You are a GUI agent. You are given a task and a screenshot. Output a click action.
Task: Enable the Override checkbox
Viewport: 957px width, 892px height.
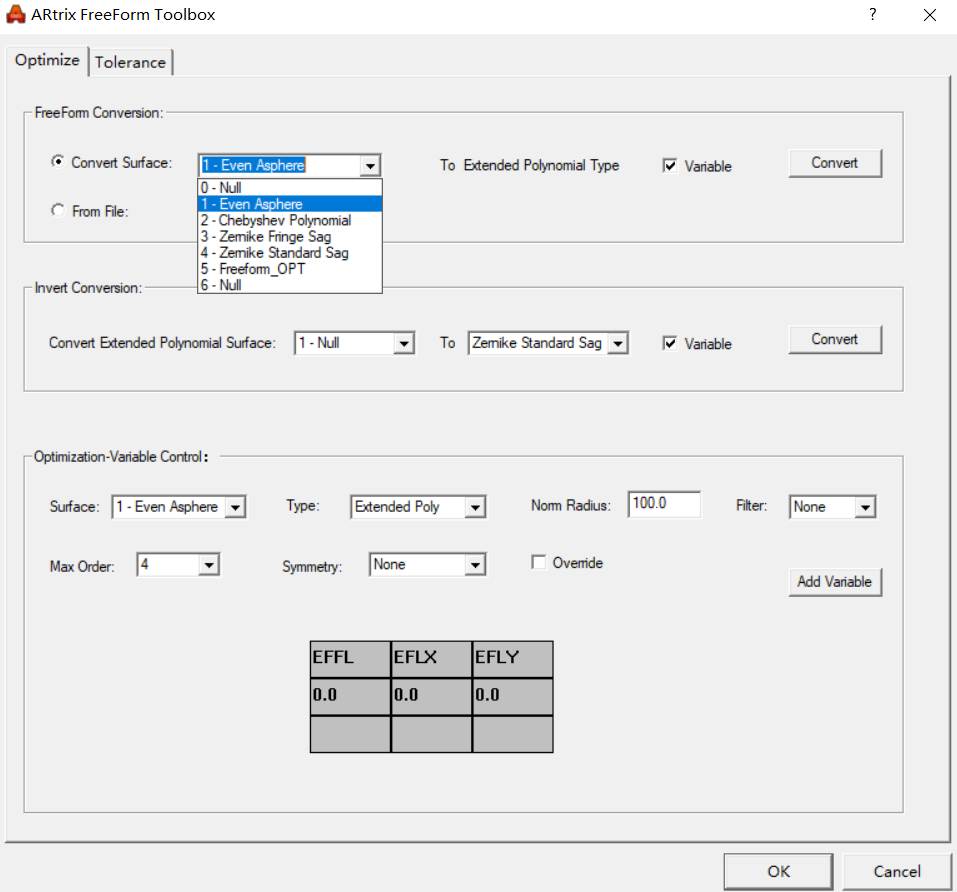pos(539,563)
